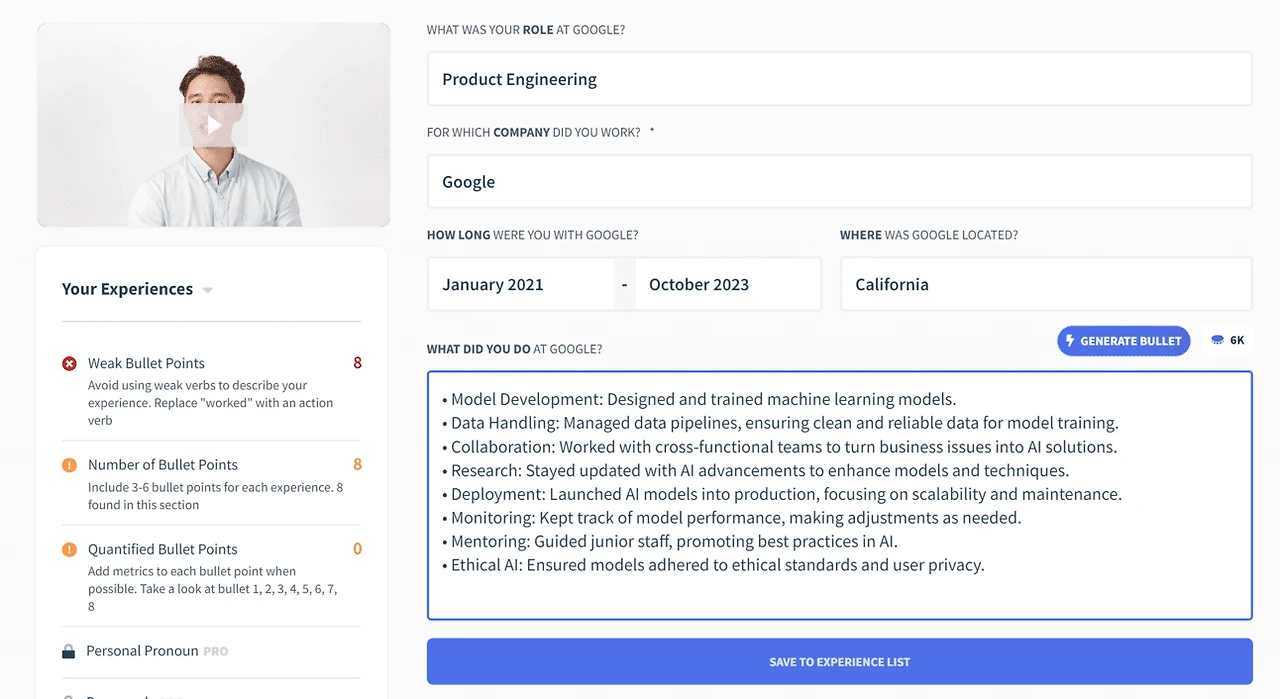Click the red X icon beside Weak Bullet Points
Viewport: 1280px width, 699px height.
pyautogui.click(x=69, y=364)
